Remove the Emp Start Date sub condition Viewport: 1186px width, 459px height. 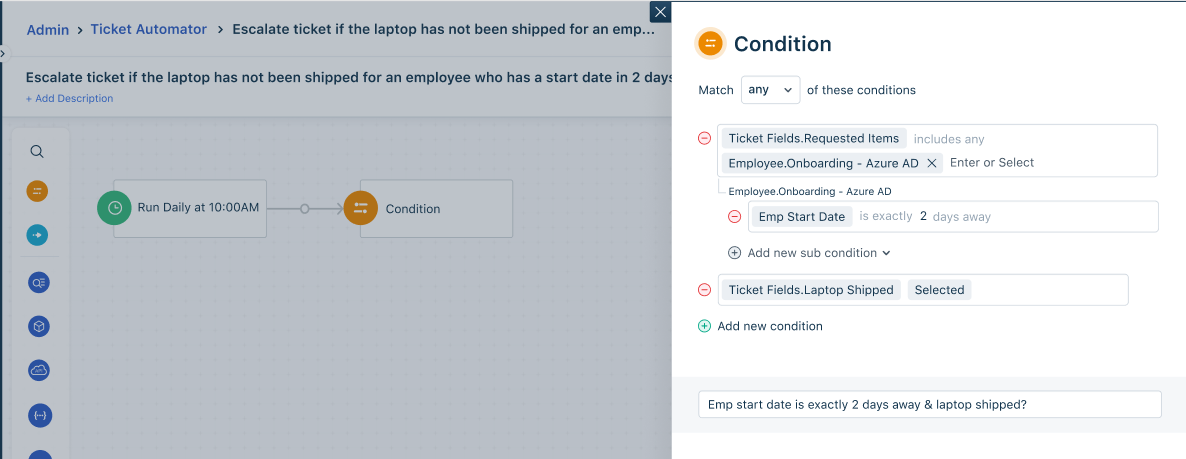coord(734,216)
